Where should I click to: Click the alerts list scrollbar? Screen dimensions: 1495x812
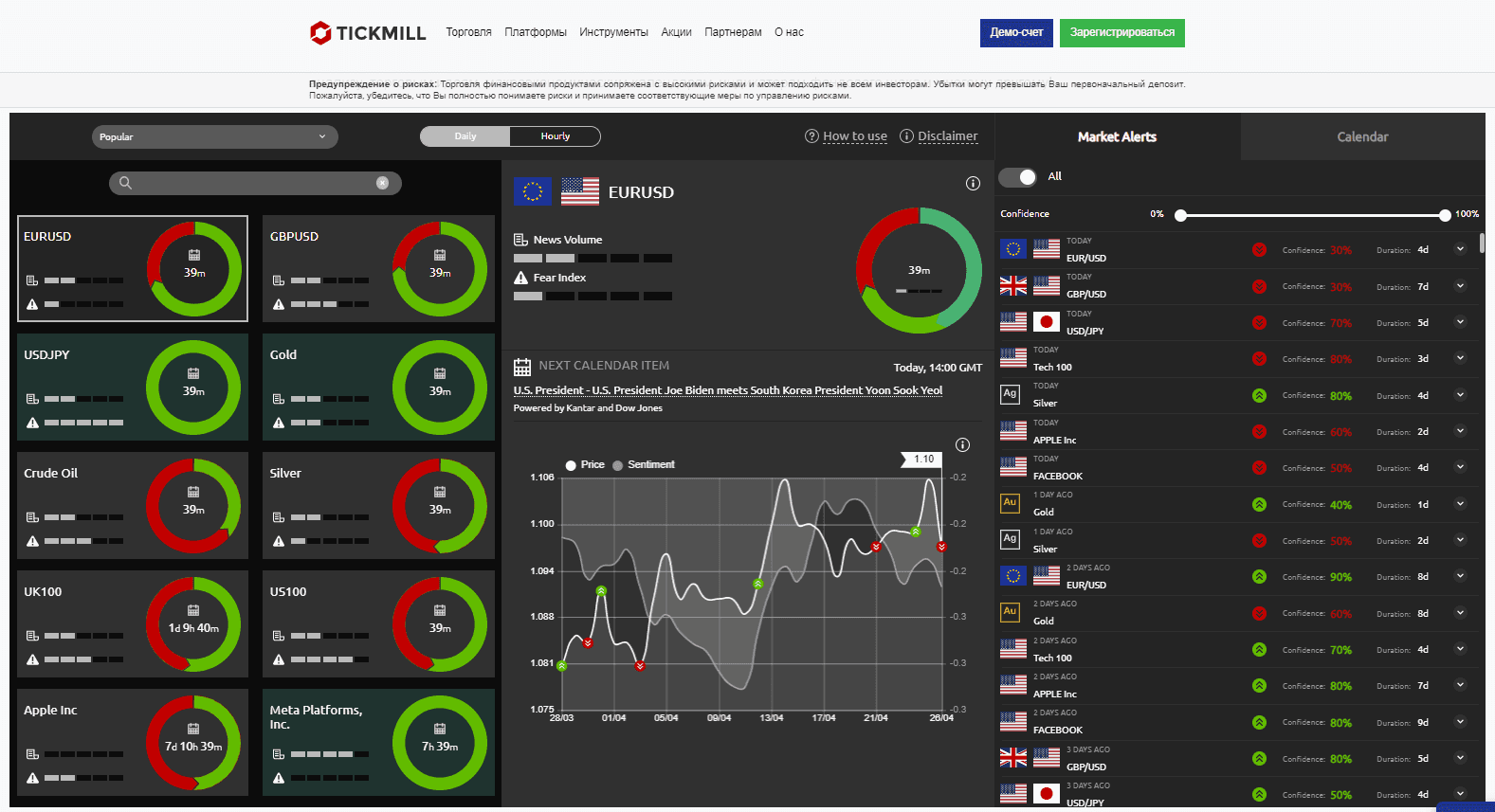click(x=1481, y=243)
